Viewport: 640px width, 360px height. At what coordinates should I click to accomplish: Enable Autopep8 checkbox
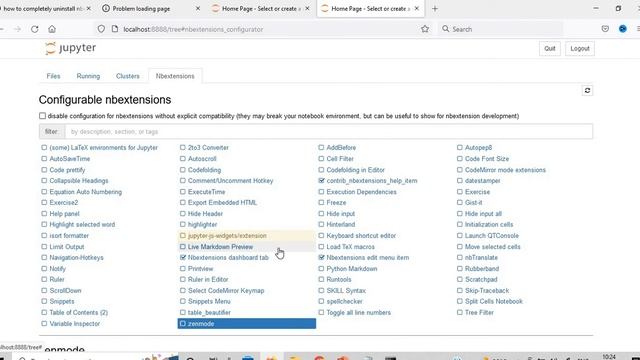[460, 147]
